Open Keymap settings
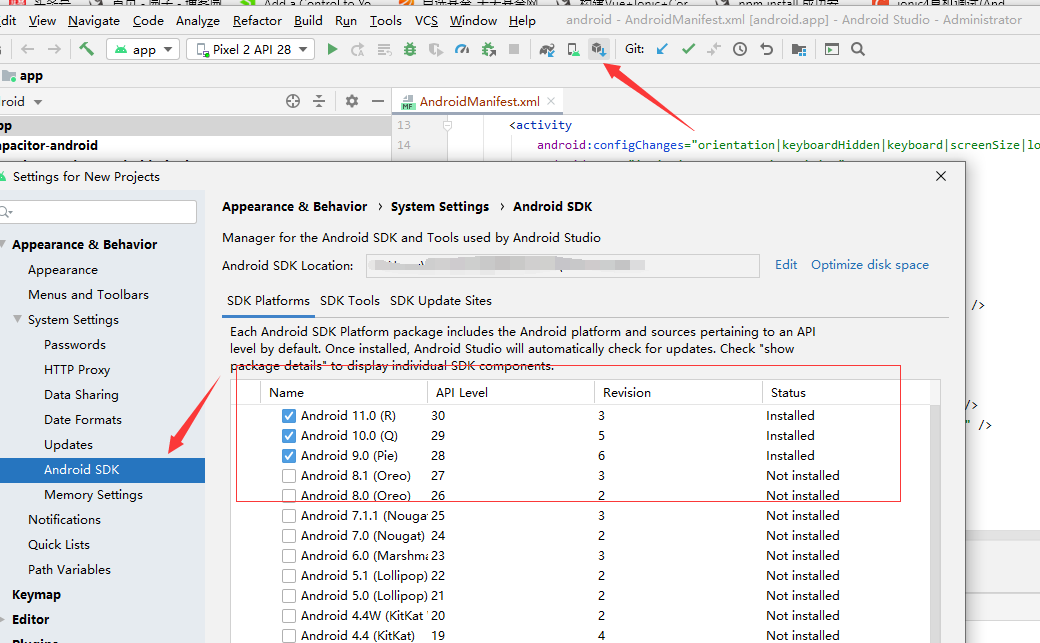1040x643 pixels. click(36, 595)
